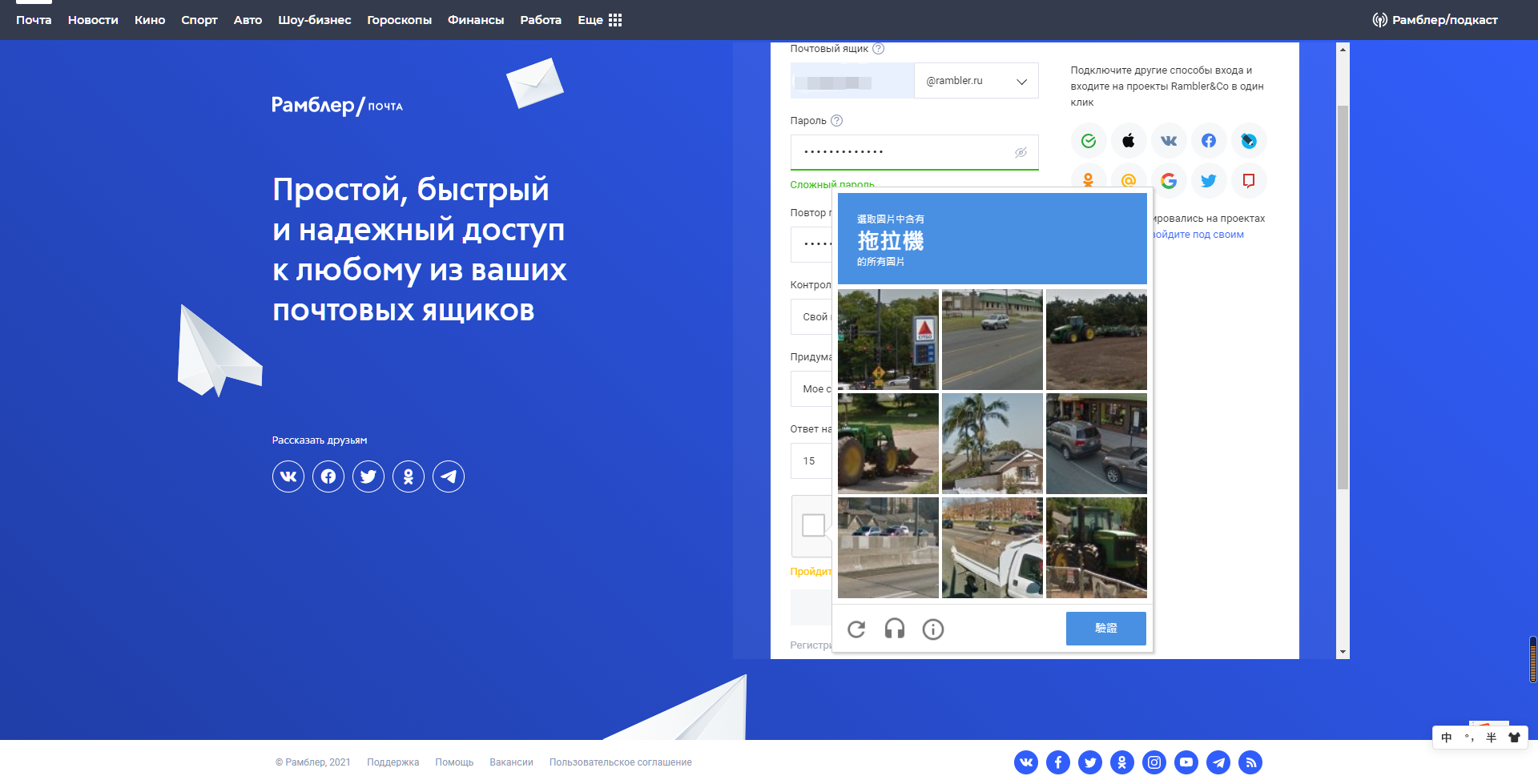Screen dimensions: 1538x784
Task: Open the YouTube icon in footer
Action: point(1186,762)
